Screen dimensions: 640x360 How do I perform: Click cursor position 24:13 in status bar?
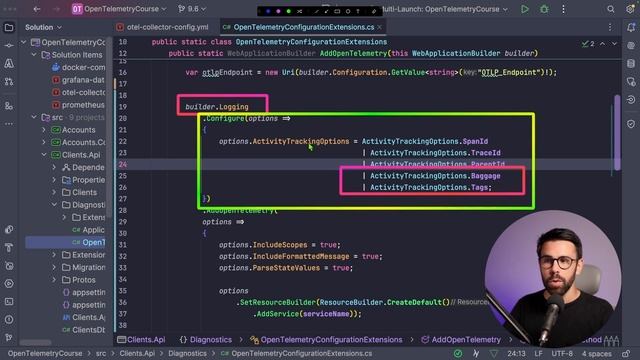[x=516, y=353]
